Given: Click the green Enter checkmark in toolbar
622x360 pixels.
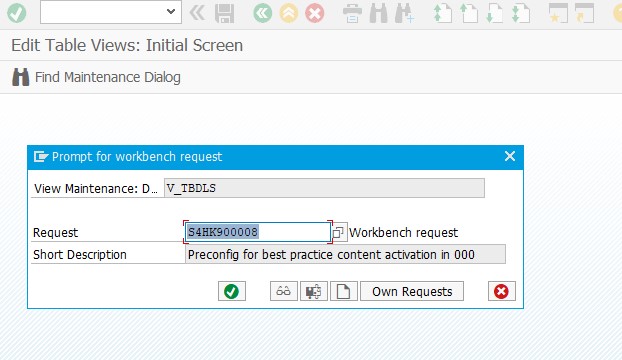Looking at the screenshot, I should pyautogui.click(x=17, y=13).
